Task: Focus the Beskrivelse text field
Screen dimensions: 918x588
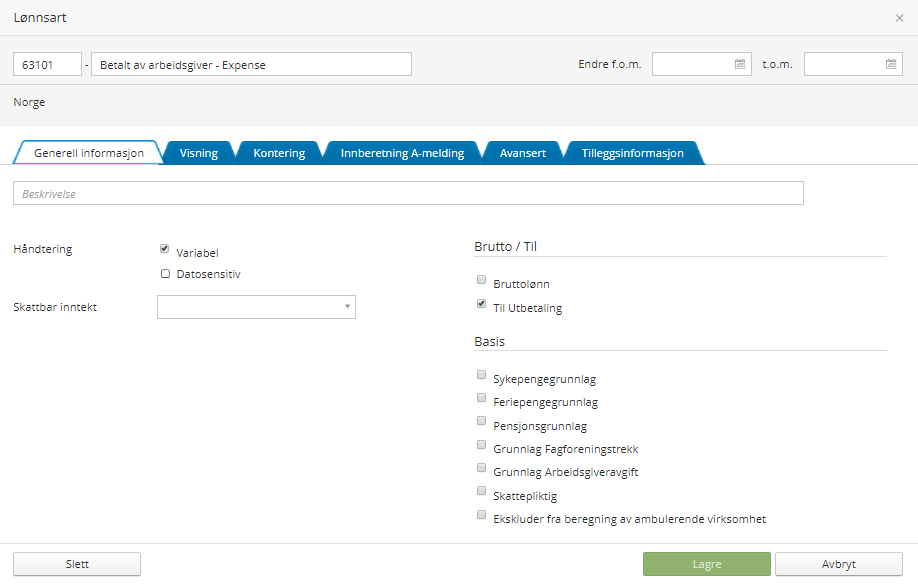Action: click(408, 193)
